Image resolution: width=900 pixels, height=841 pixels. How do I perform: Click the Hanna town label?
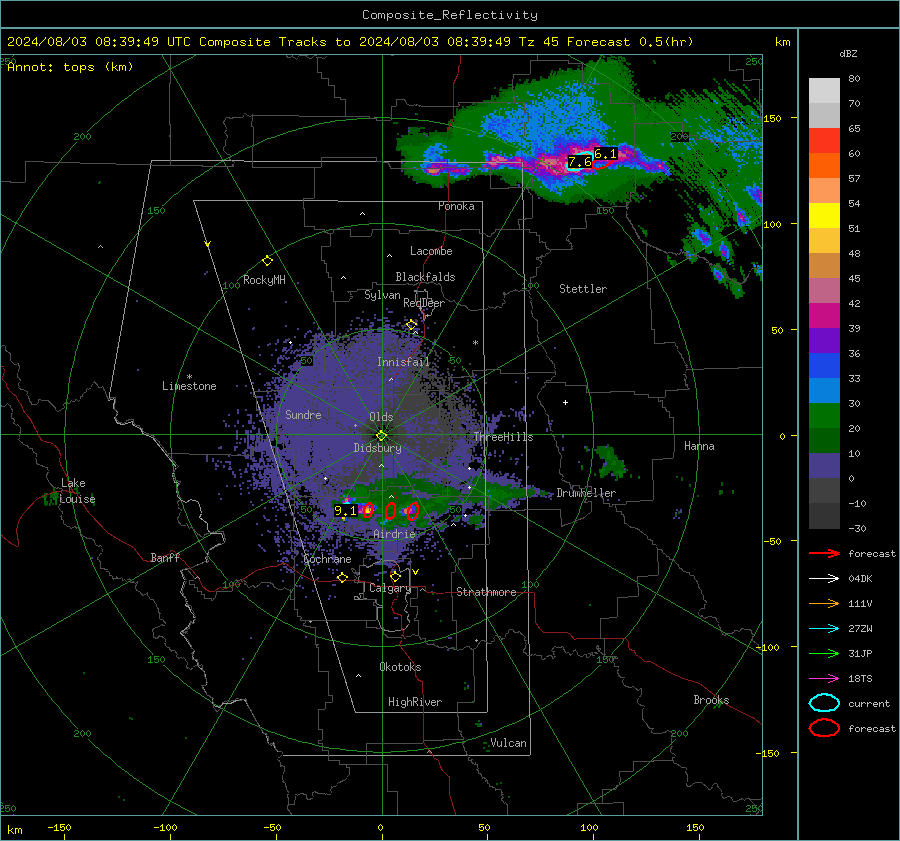coord(699,446)
